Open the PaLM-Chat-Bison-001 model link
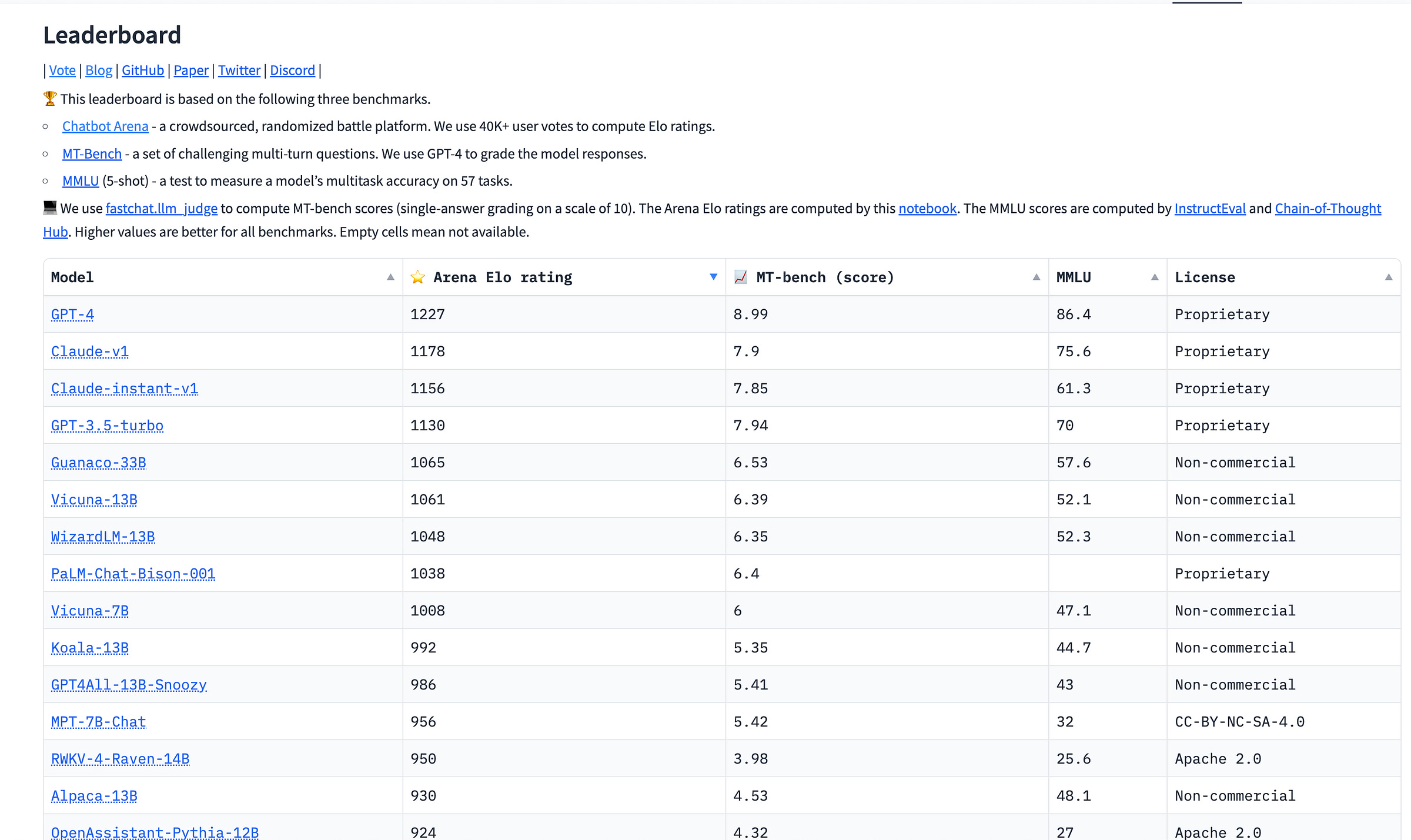 133,574
